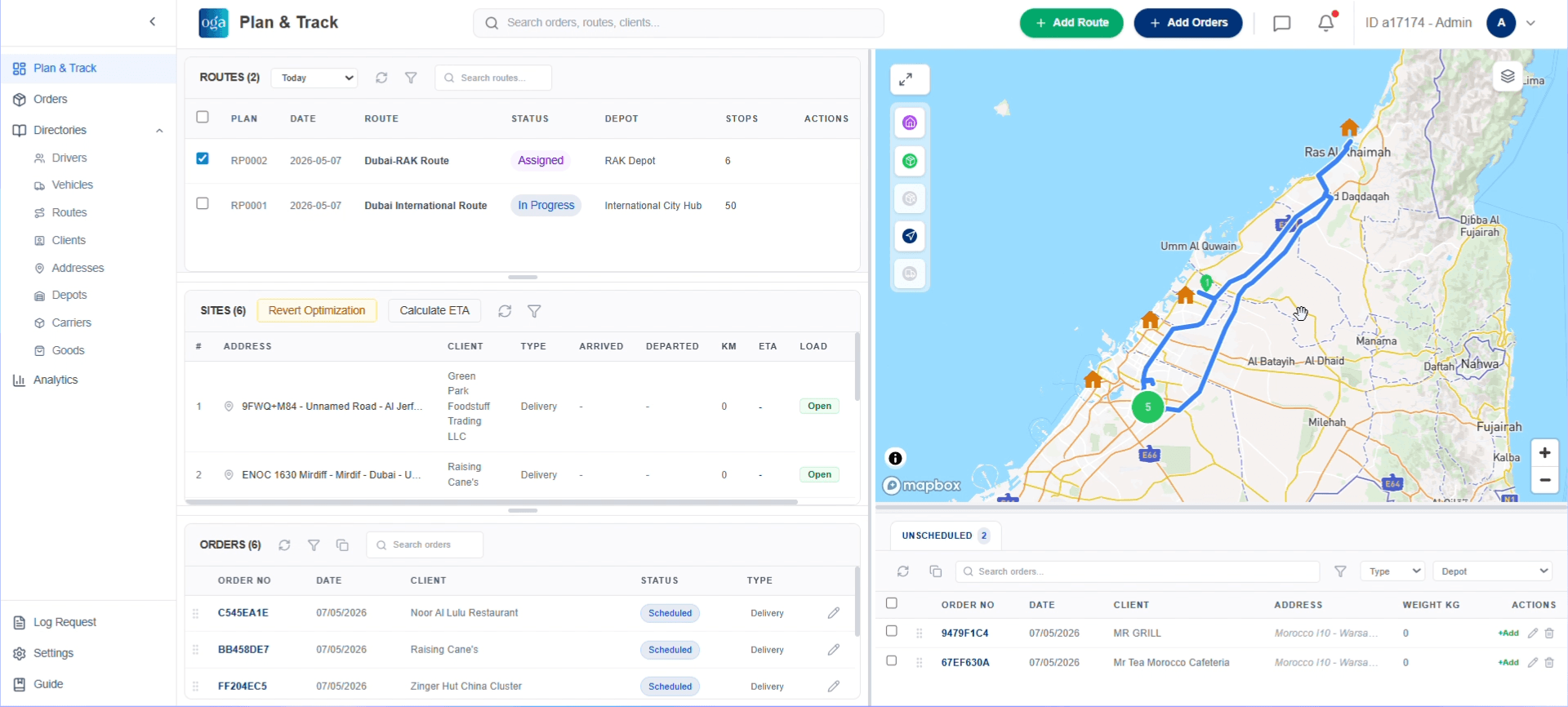Open the sites filter funnel

click(534, 311)
